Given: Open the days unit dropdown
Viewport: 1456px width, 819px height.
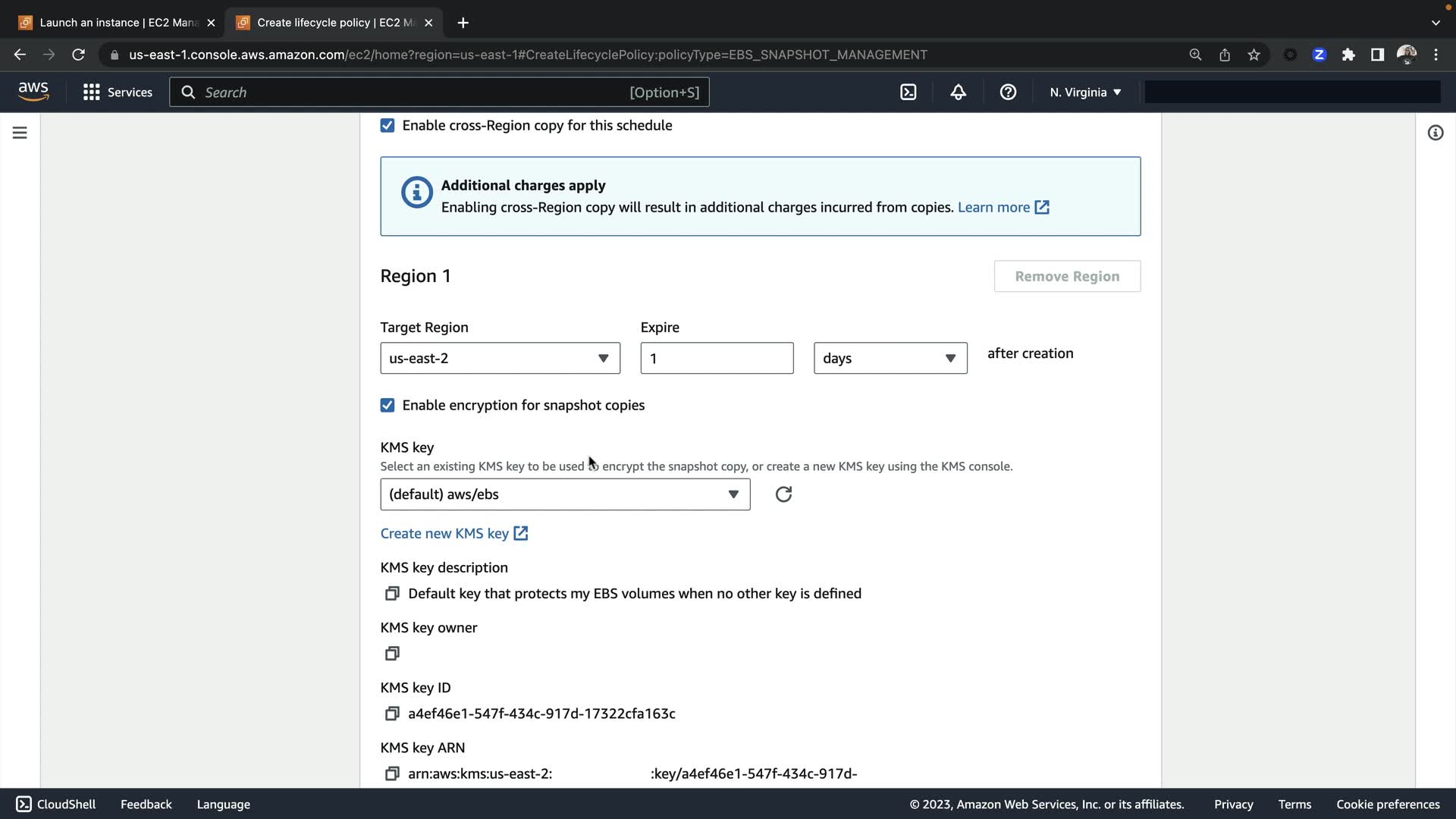Looking at the screenshot, I should click(x=890, y=358).
